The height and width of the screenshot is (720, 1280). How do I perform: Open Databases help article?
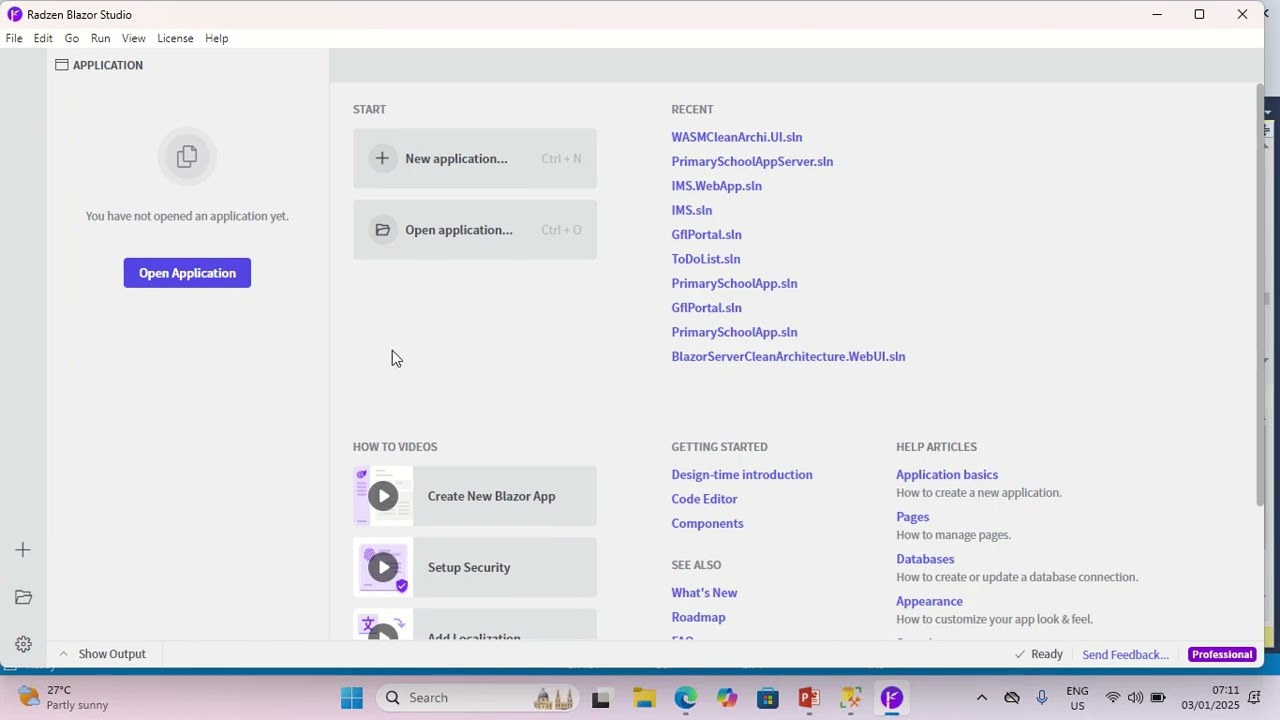[925, 559]
